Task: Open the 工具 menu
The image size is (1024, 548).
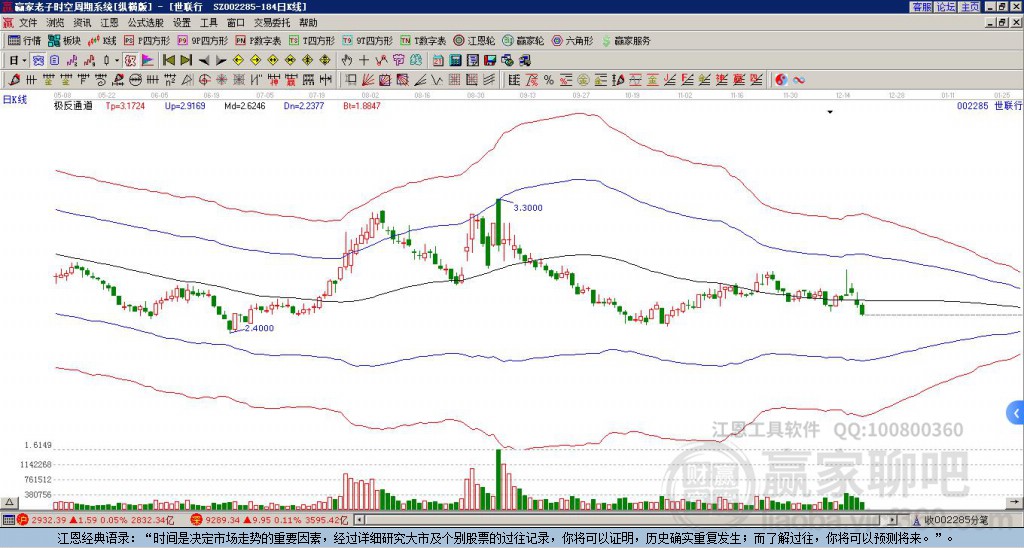Action: 209,23
